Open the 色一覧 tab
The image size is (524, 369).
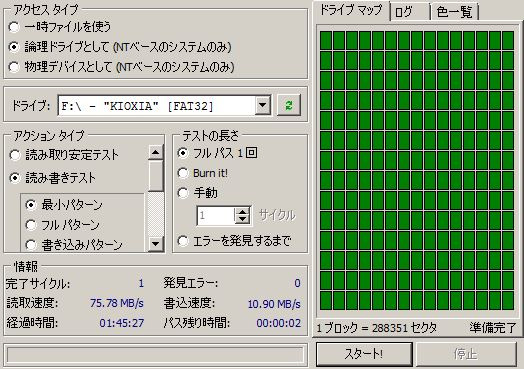coord(454,12)
